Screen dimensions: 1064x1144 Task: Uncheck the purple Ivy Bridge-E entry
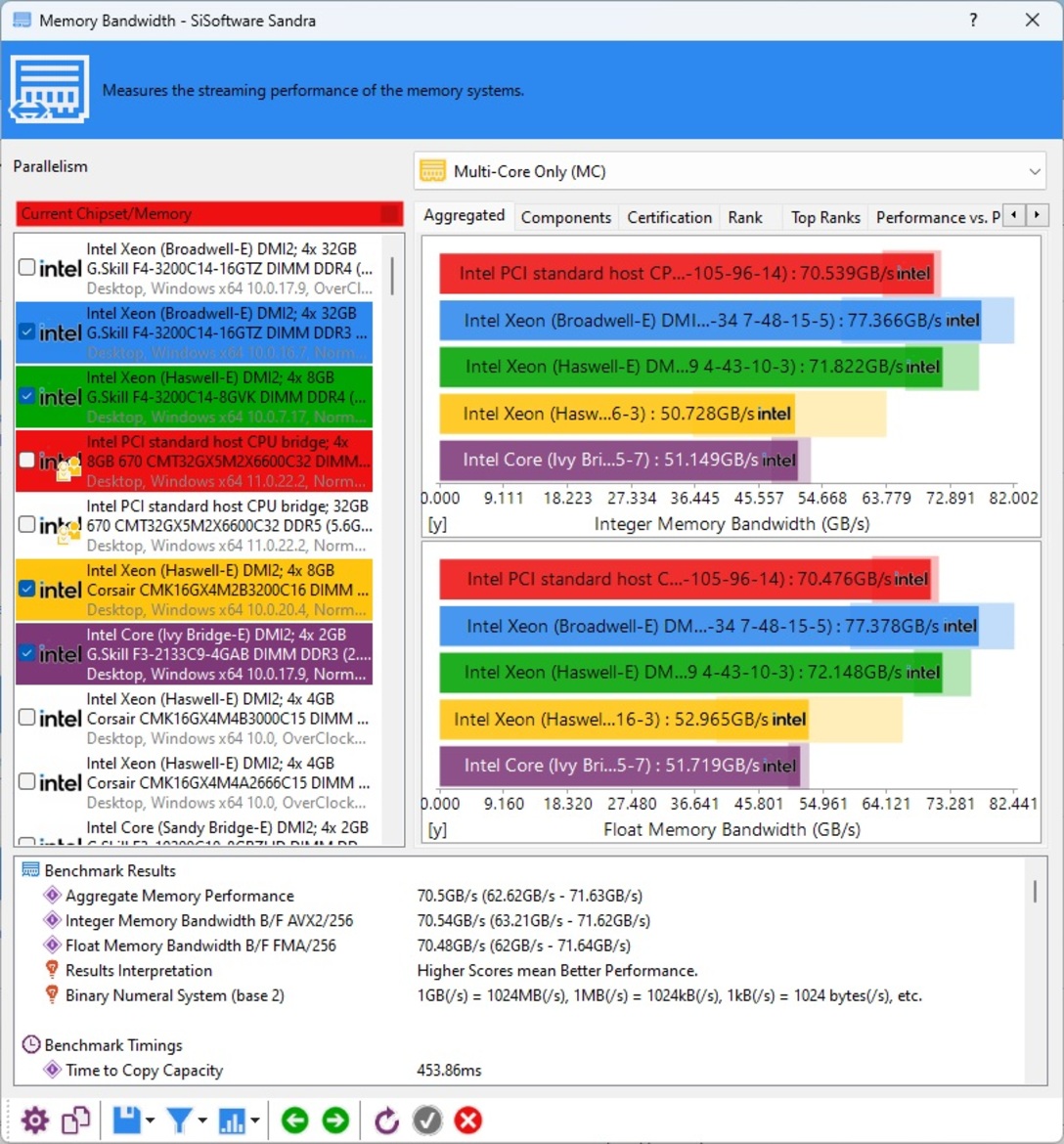(27, 653)
